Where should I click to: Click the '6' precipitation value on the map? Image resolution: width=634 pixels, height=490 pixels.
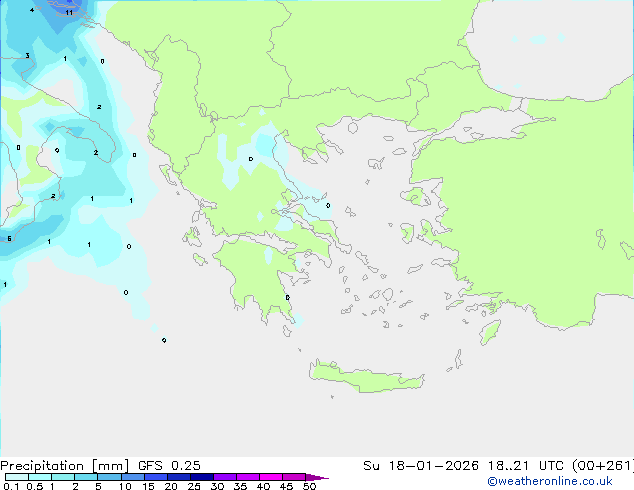9,239
